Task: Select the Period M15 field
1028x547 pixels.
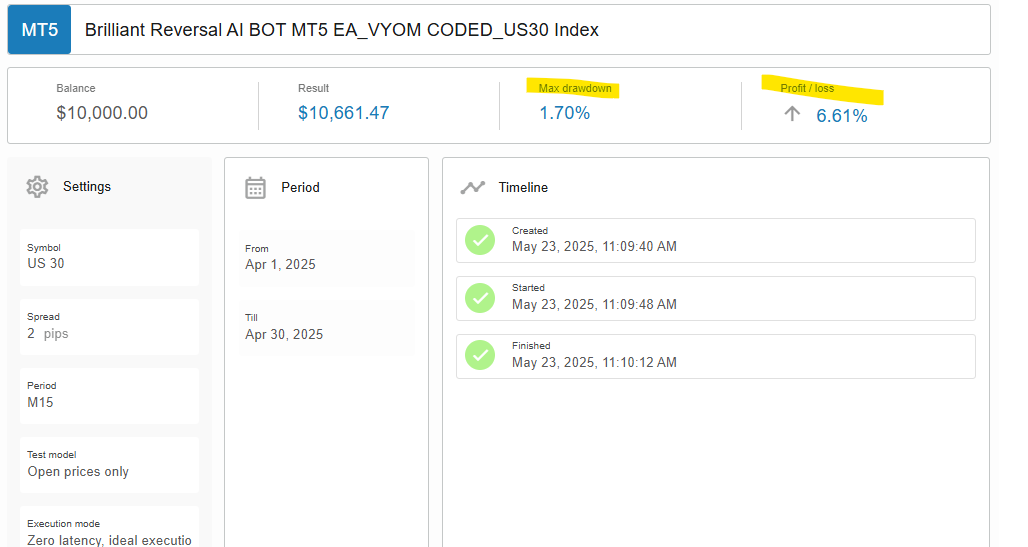Action: tap(109, 395)
